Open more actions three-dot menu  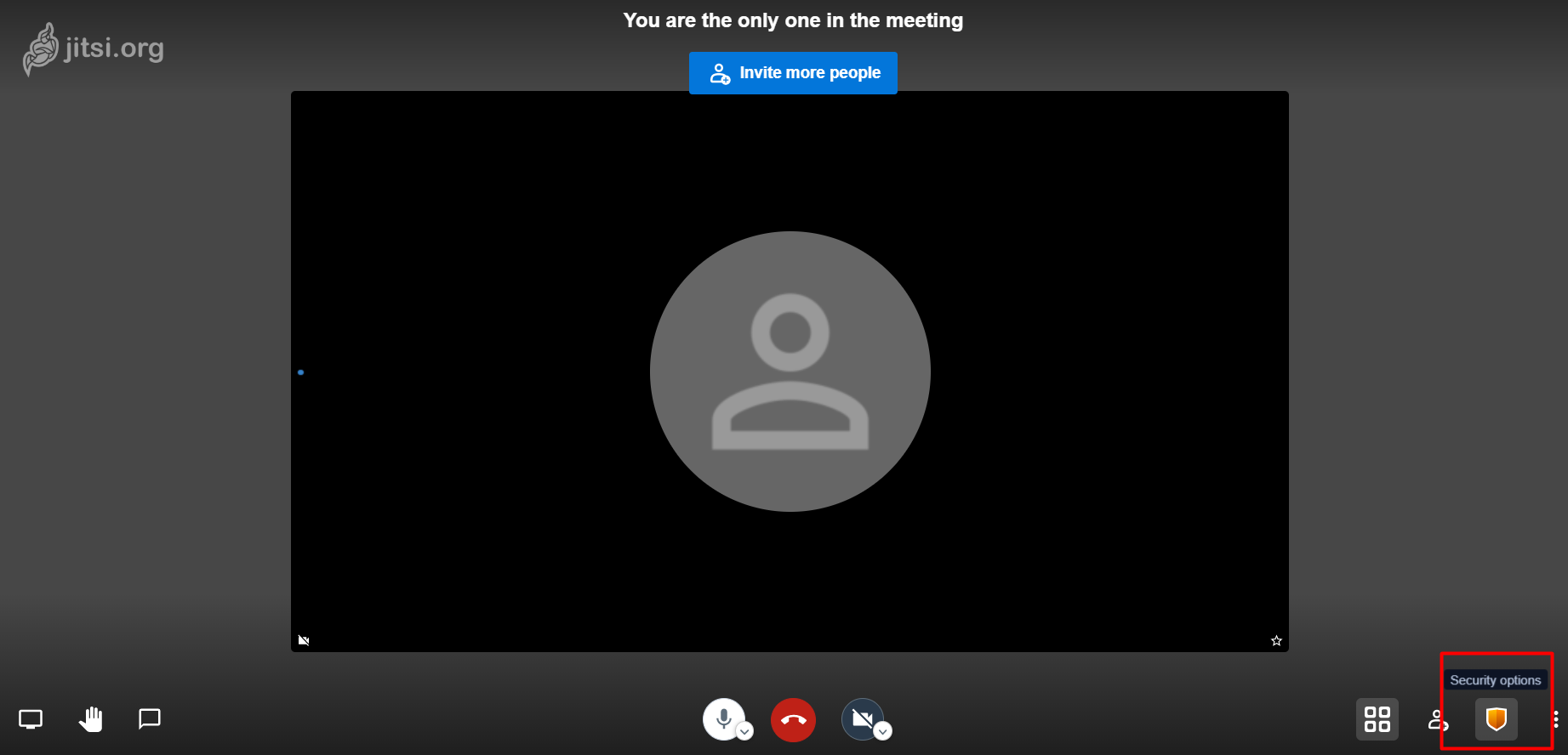[1555, 719]
